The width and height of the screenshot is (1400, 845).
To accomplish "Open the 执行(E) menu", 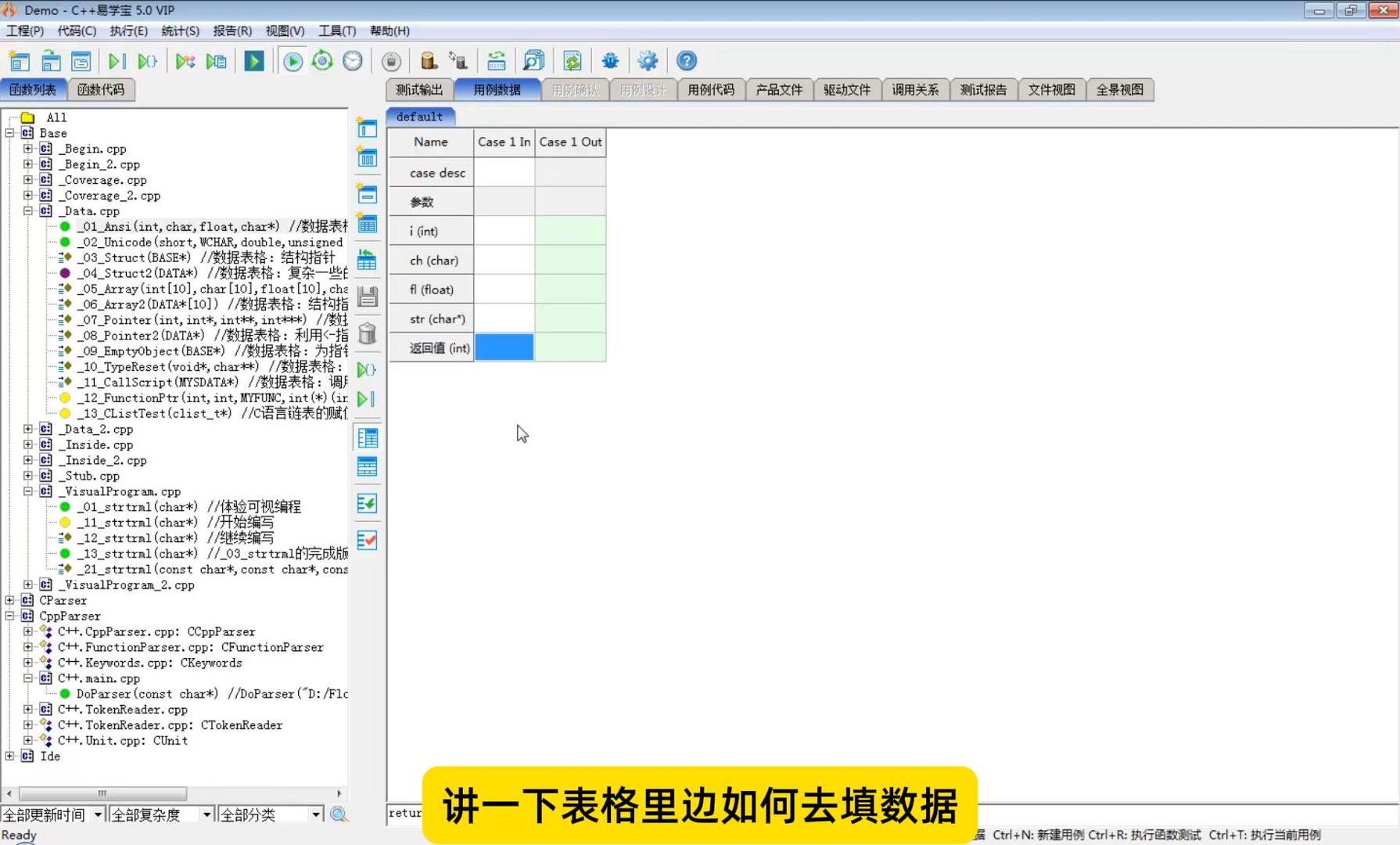I will (128, 31).
